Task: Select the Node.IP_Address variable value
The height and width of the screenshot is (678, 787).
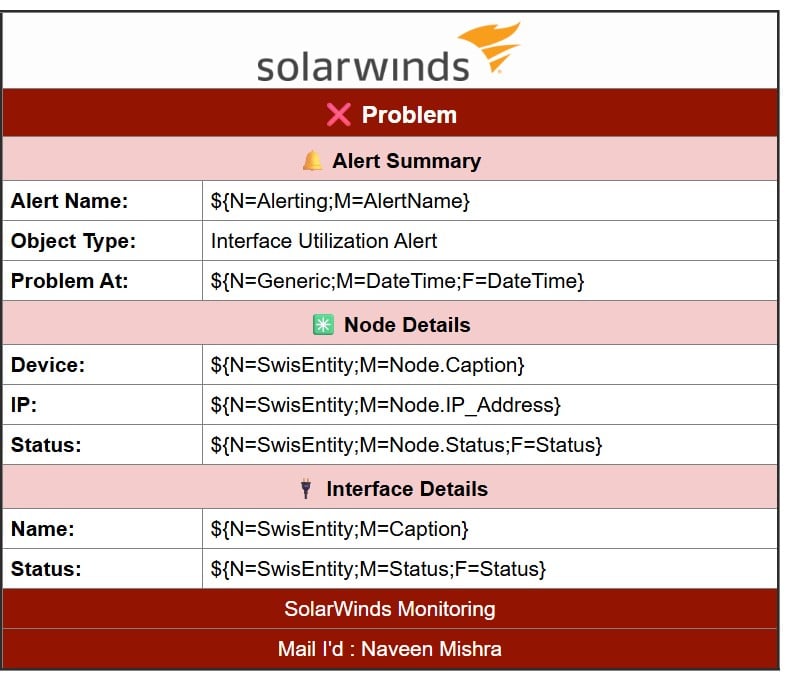Action: click(385, 405)
